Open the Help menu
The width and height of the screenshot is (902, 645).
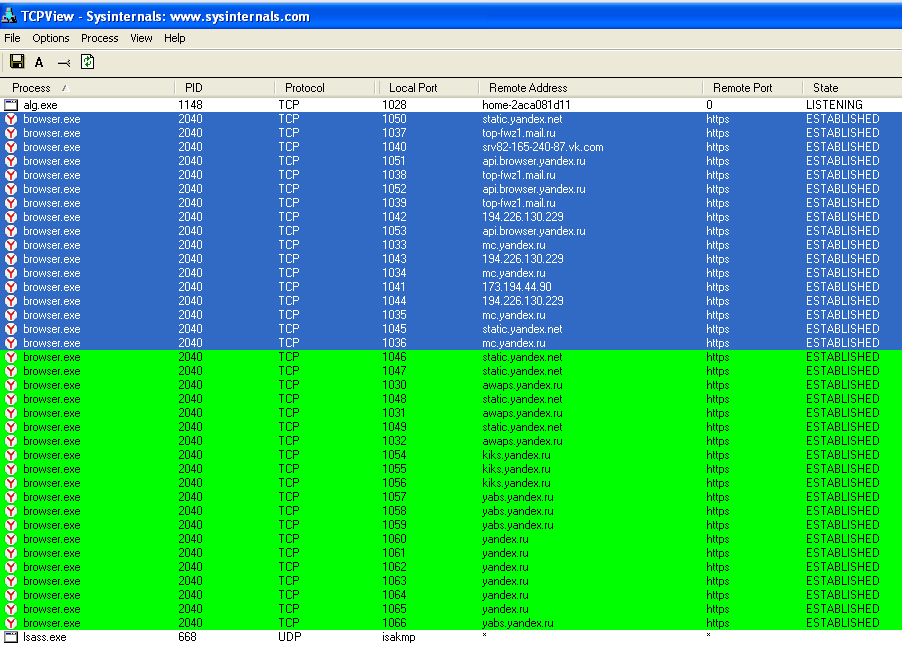tap(175, 38)
